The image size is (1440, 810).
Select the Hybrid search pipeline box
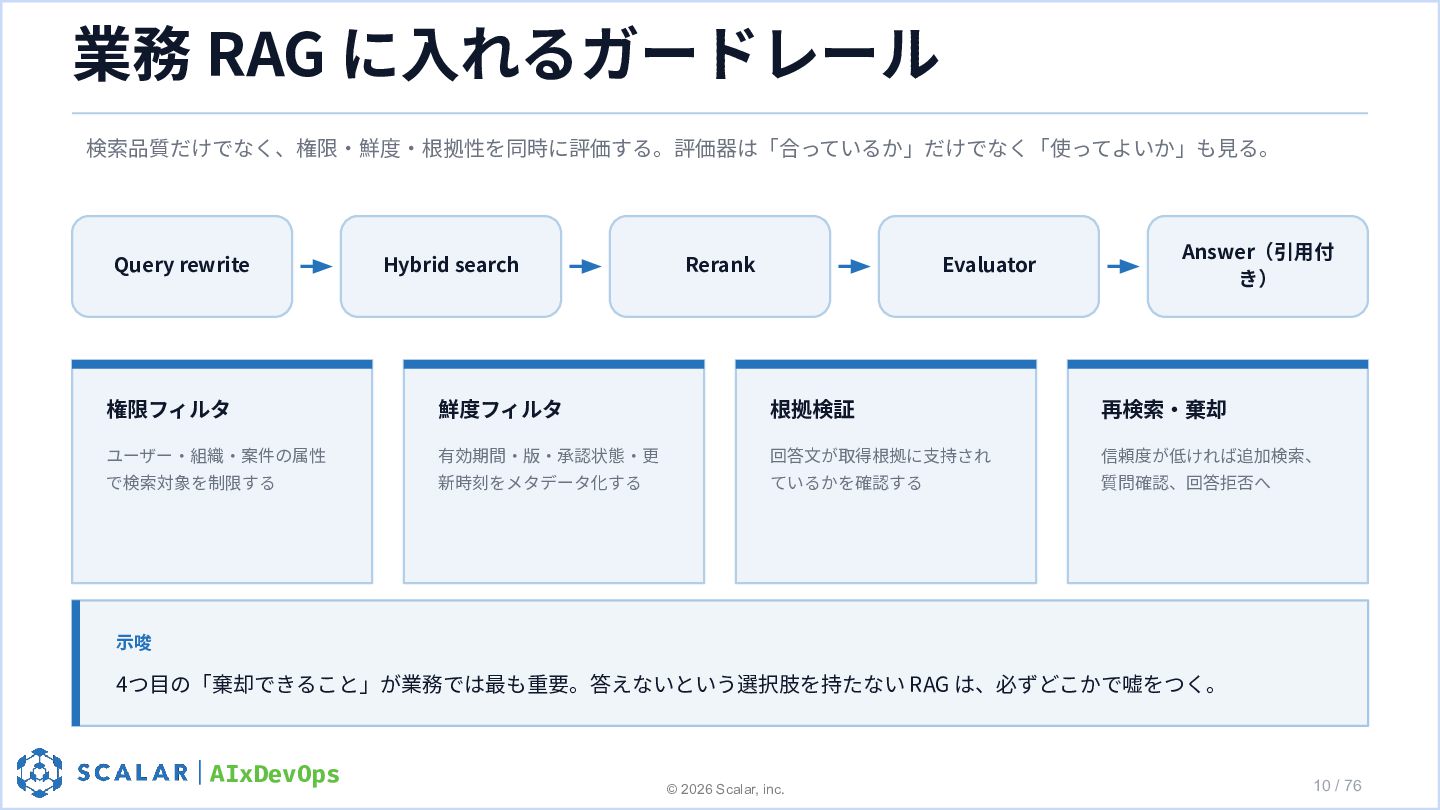tap(451, 266)
